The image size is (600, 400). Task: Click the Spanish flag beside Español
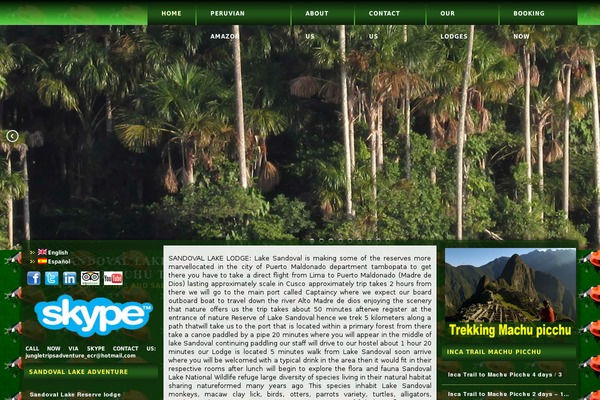(42, 261)
